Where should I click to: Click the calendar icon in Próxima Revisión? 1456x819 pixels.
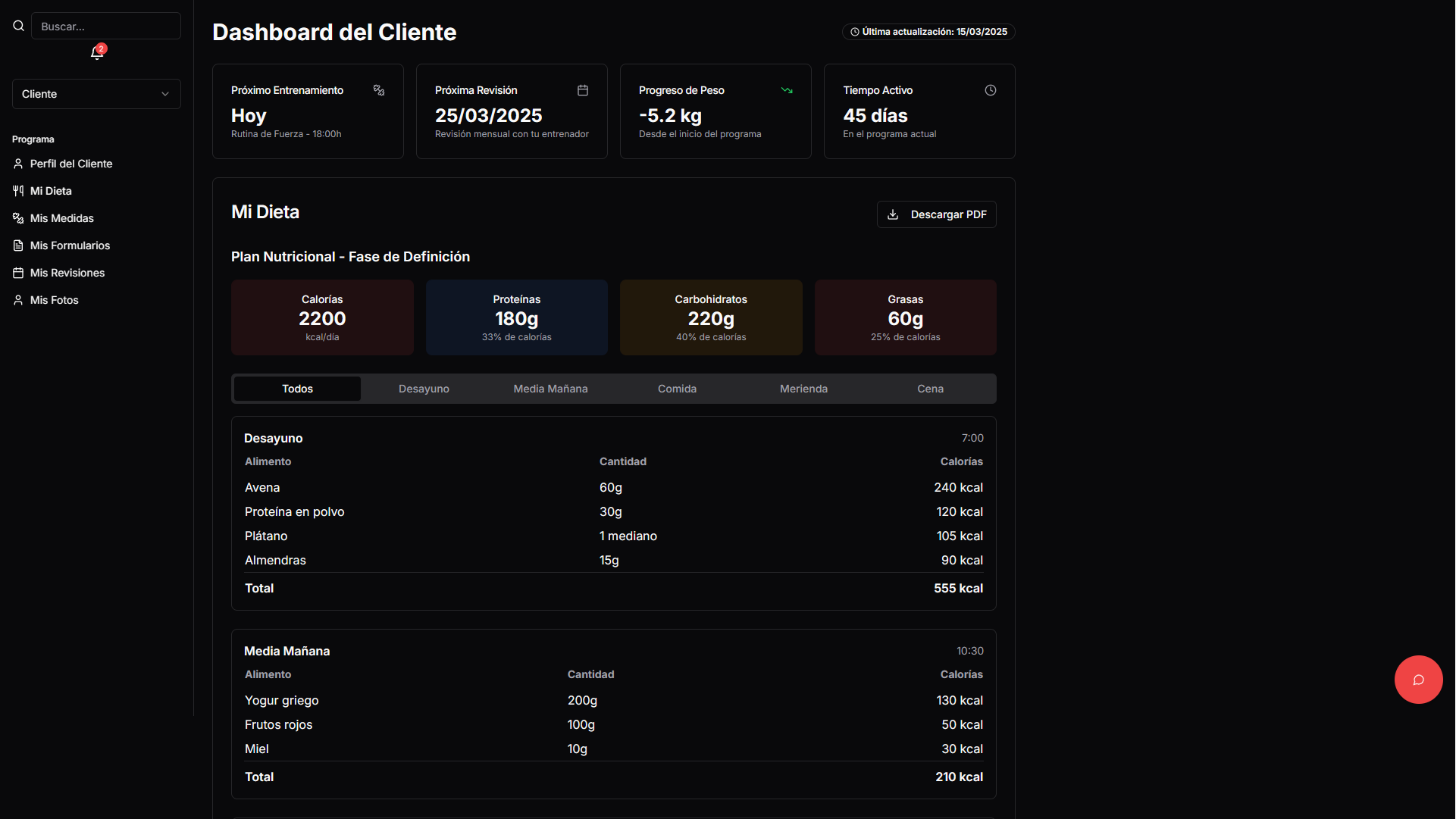[x=582, y=90]
